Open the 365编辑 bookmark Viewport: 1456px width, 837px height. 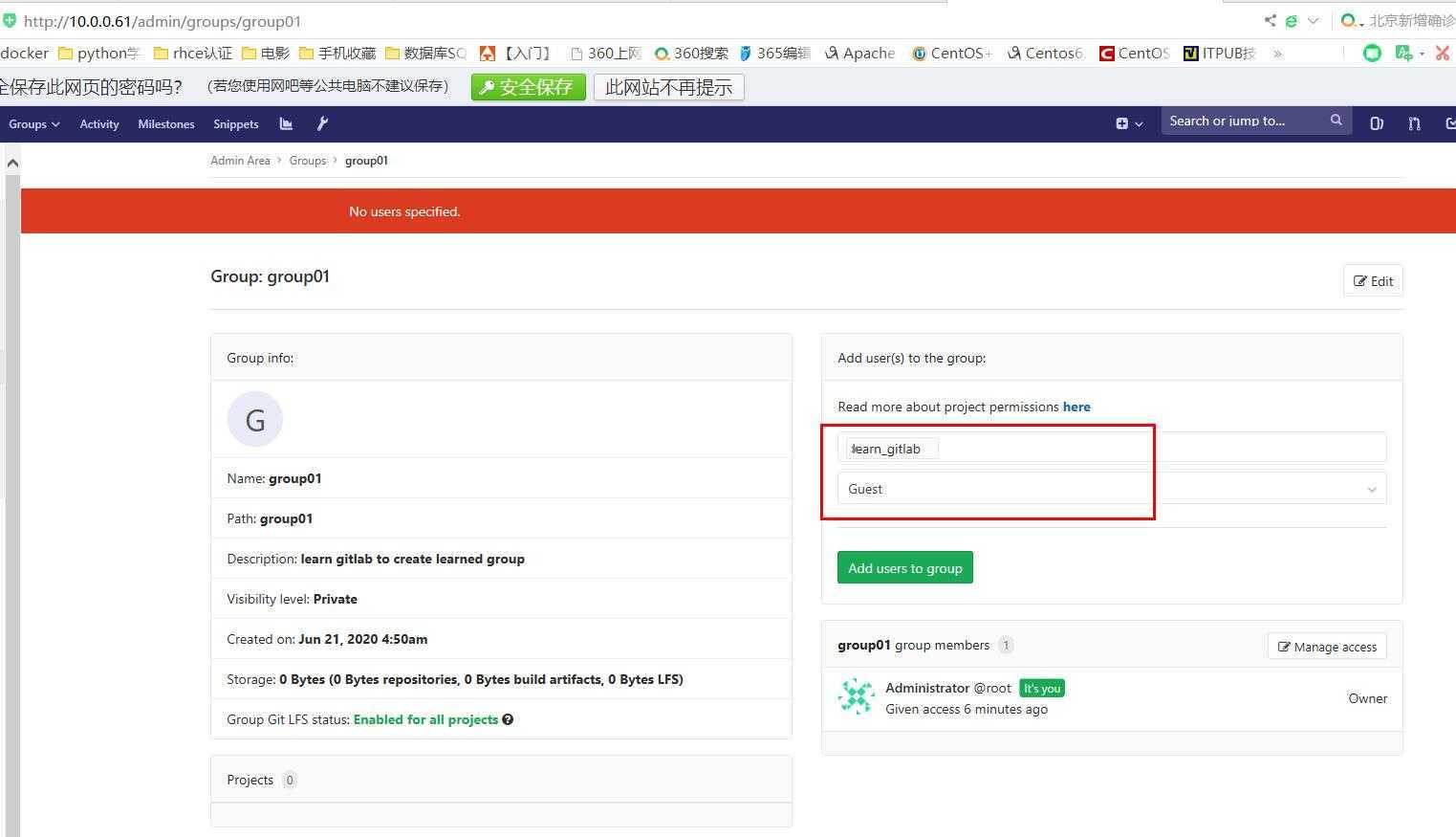[775, 54]
